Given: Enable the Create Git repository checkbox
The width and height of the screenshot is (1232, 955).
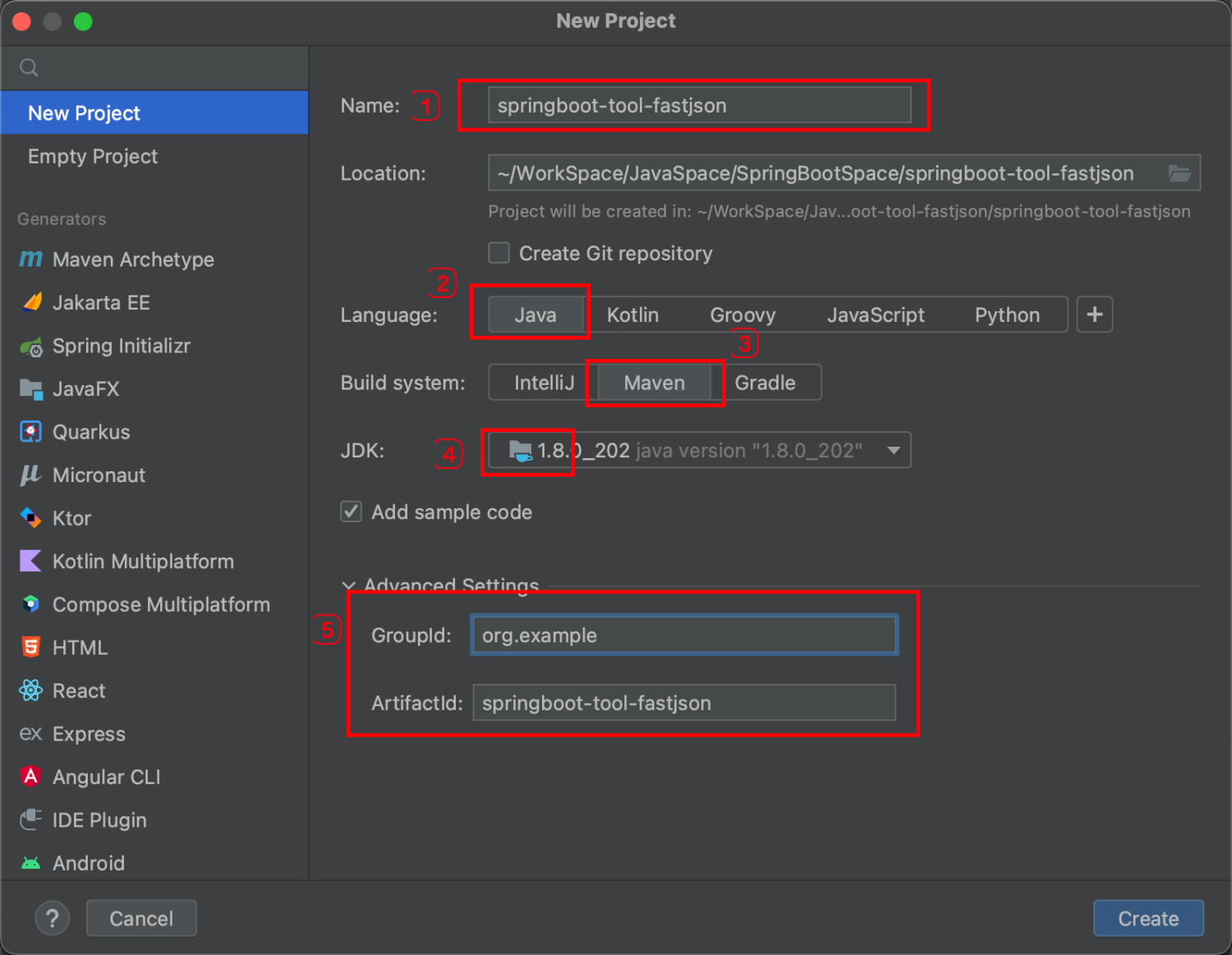Looking at the screenshot, I should click(x=499, y=253).
